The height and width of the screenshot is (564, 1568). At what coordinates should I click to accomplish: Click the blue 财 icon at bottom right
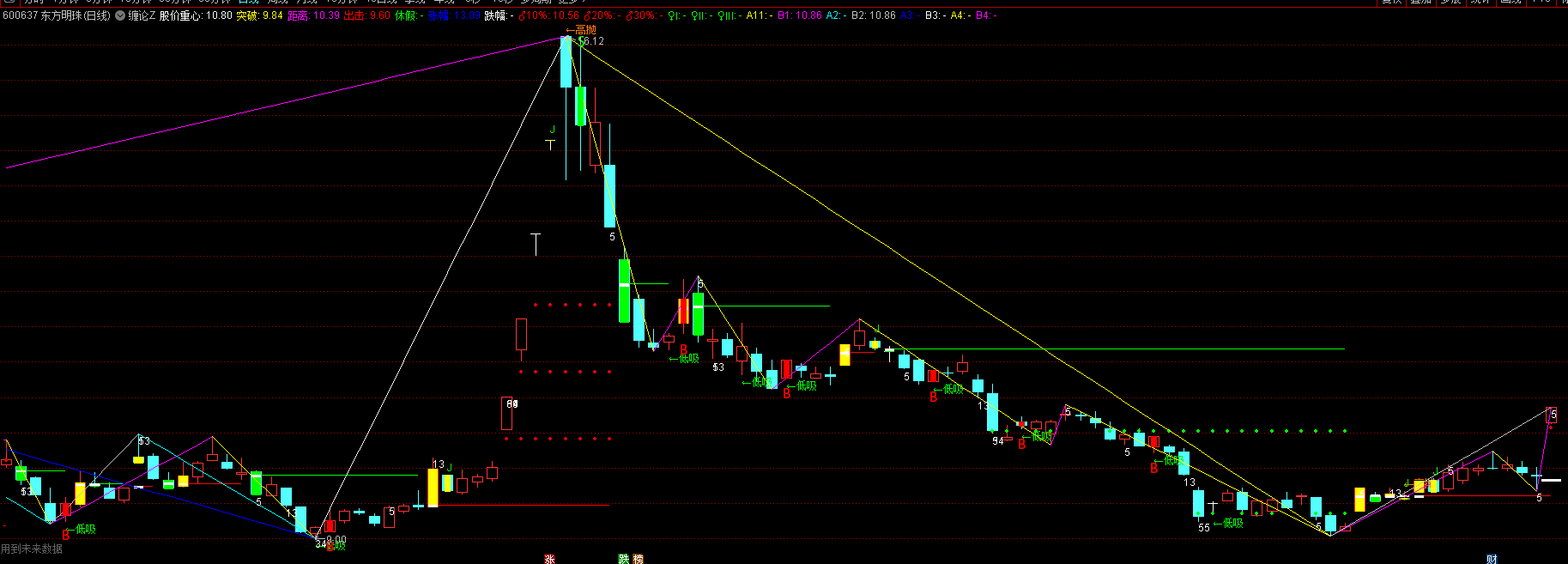1492,559
